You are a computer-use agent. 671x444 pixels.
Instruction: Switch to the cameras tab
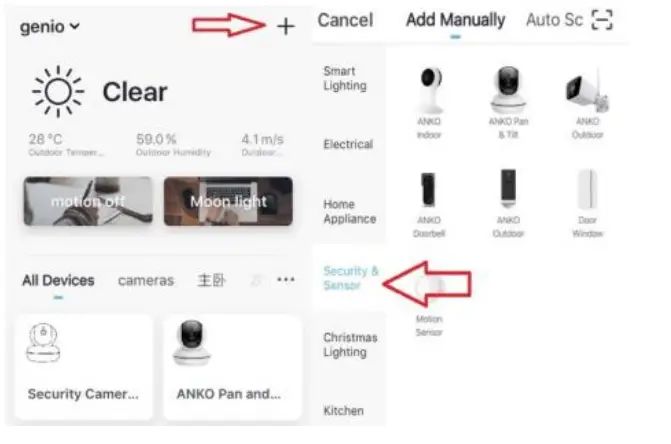click(145, 281)
